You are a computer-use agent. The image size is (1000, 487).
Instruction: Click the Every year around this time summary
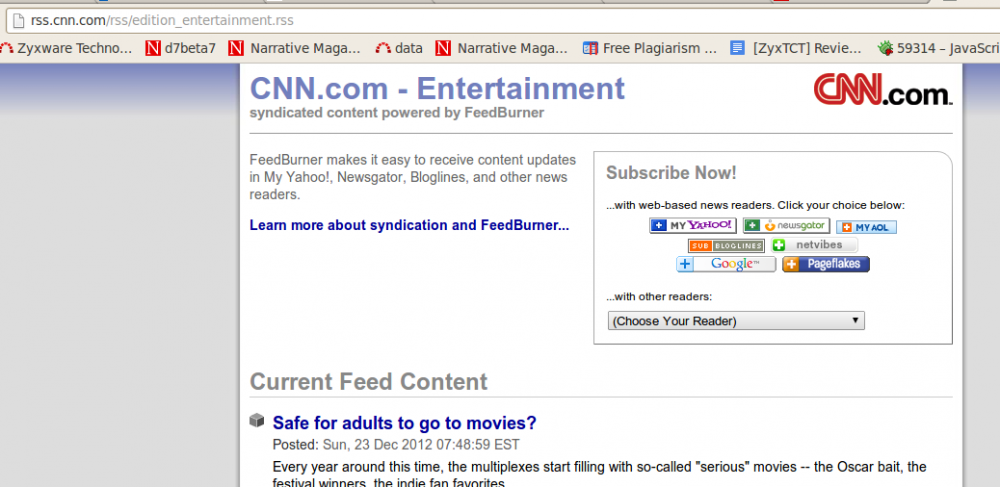coord(599,475)
